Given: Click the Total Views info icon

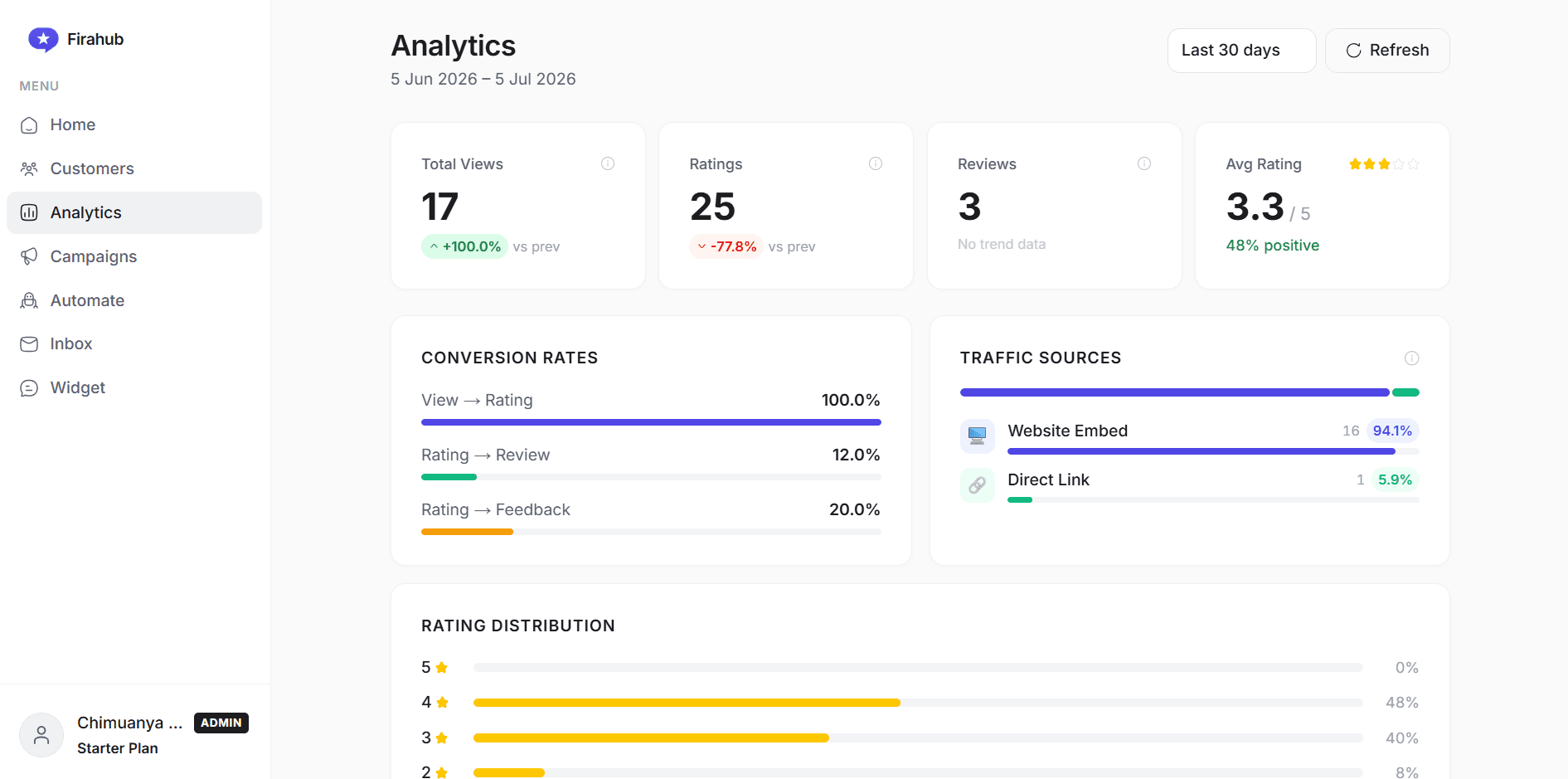Looking at the screenshot, I should pyautogui.click(x=608, y=163).
